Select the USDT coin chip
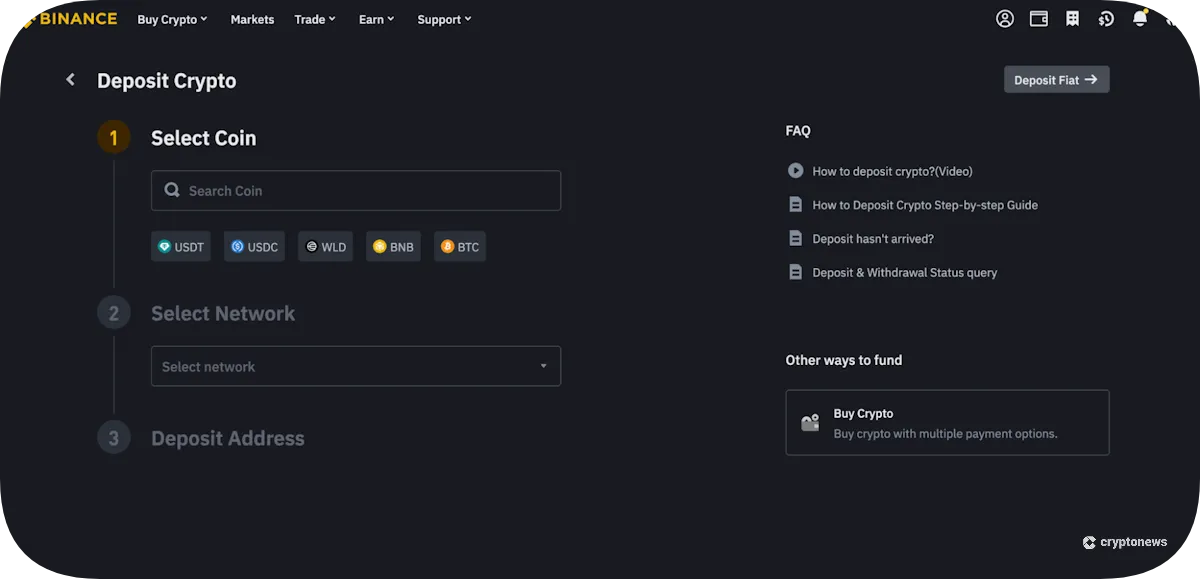This screenshot has height=579, width=1200. coord(180,246)
